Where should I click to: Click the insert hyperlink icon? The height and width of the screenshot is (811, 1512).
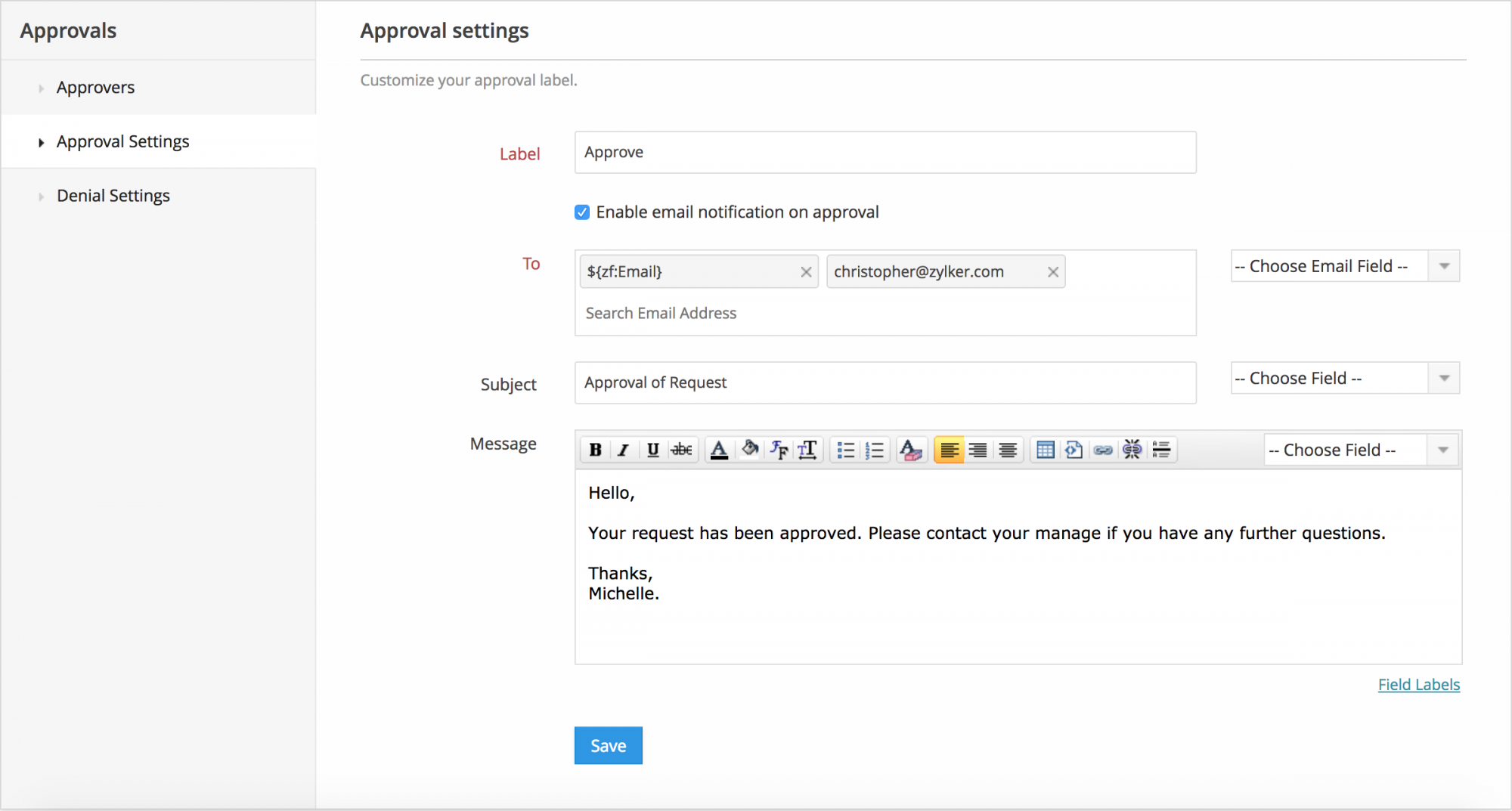pos(1103,450)
